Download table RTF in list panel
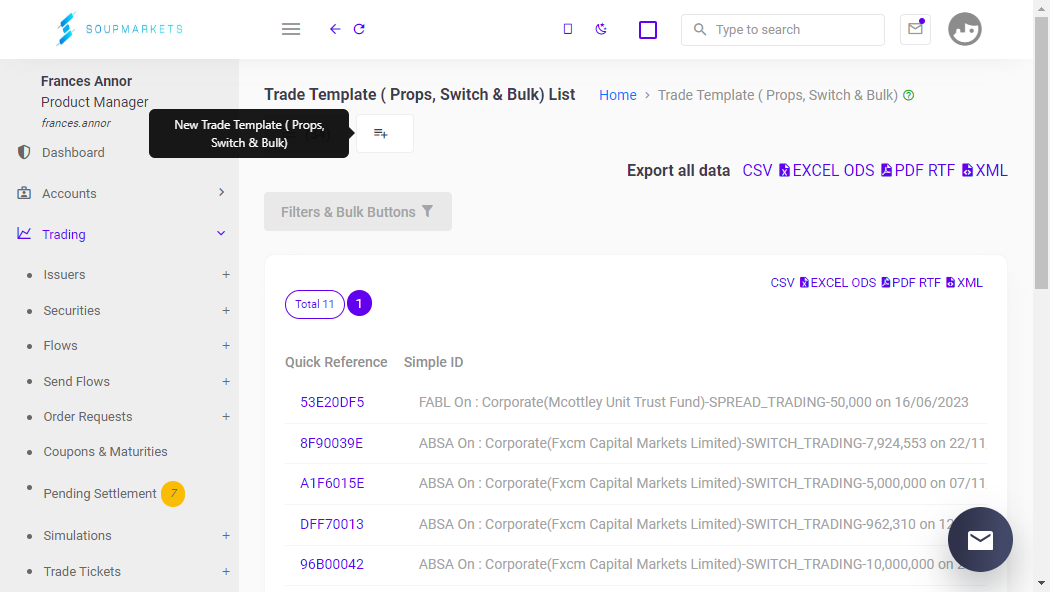This screenshot has height=592, width=1050. (929, 283)
